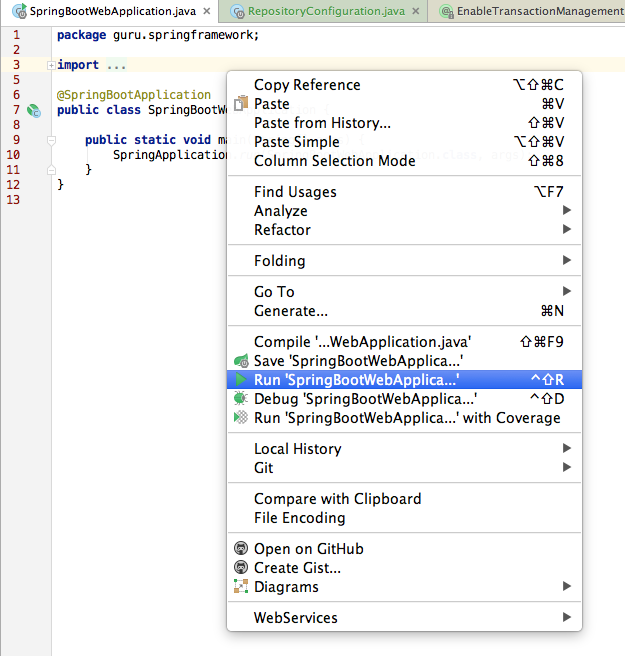Click RepositoryConfiguration.java tab file icon

click(x=238, y=11)
